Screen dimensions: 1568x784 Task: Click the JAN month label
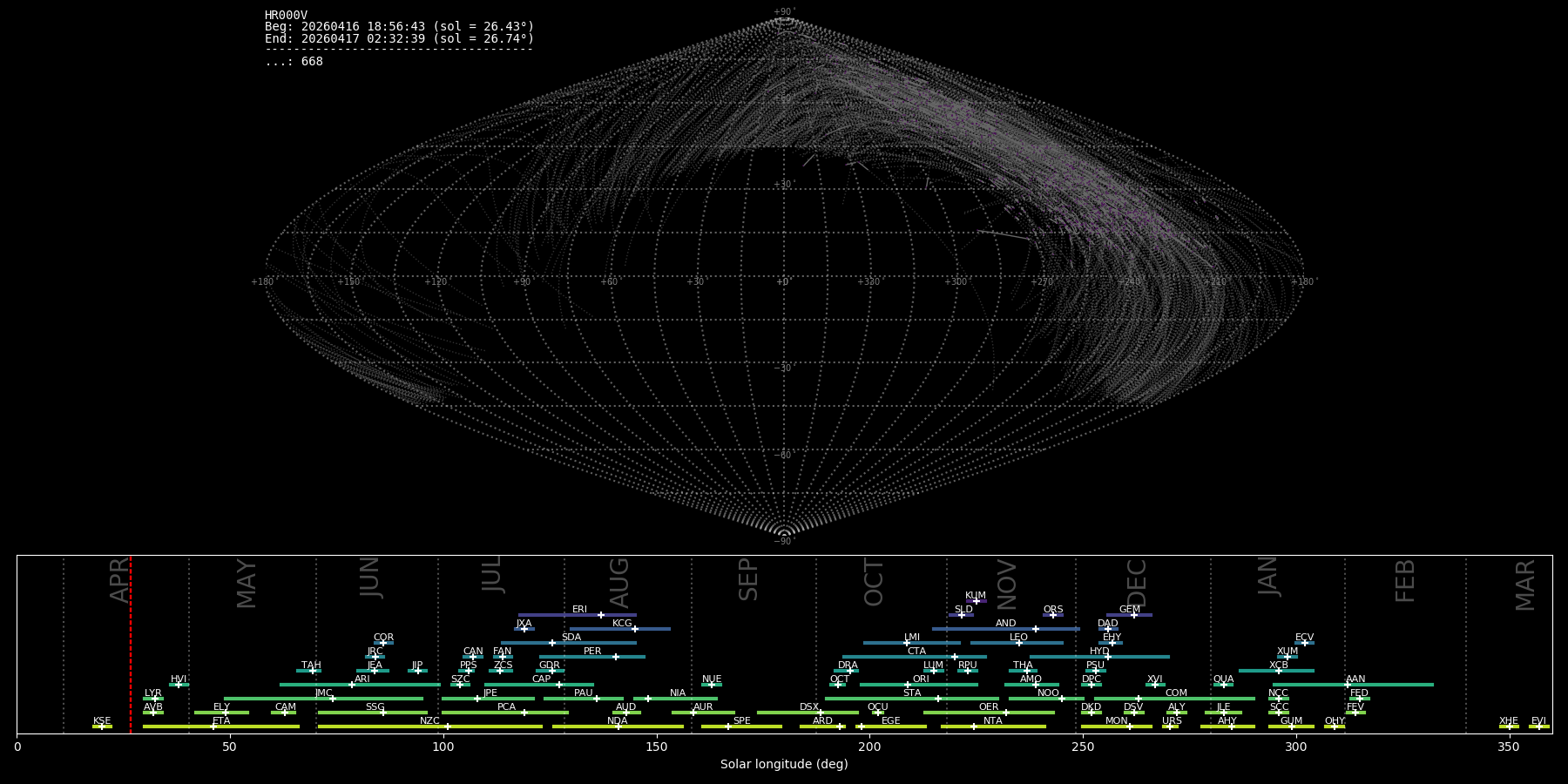(1267, 577)
